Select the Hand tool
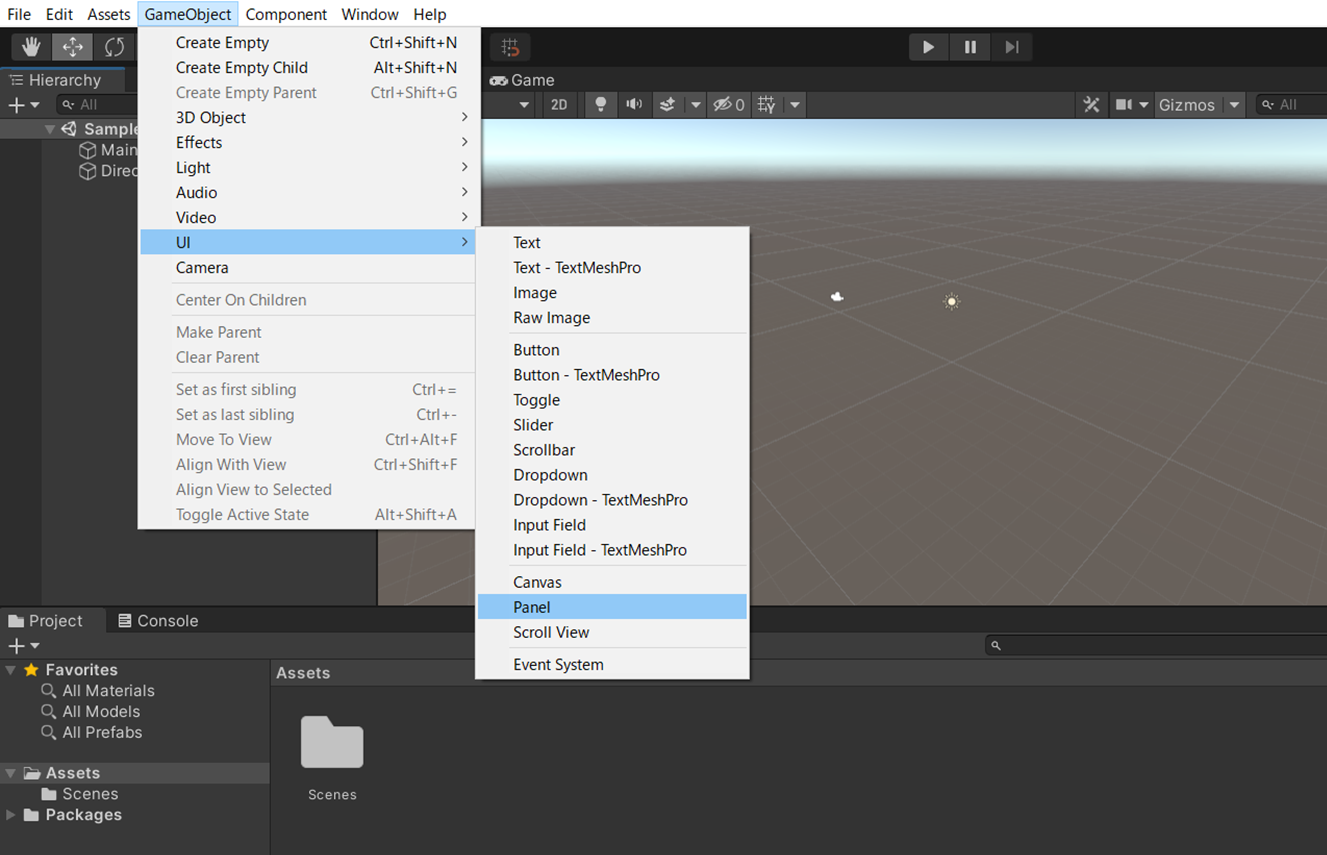The height and width of the screenshot is (855, 1327). [x=30, y=46]
